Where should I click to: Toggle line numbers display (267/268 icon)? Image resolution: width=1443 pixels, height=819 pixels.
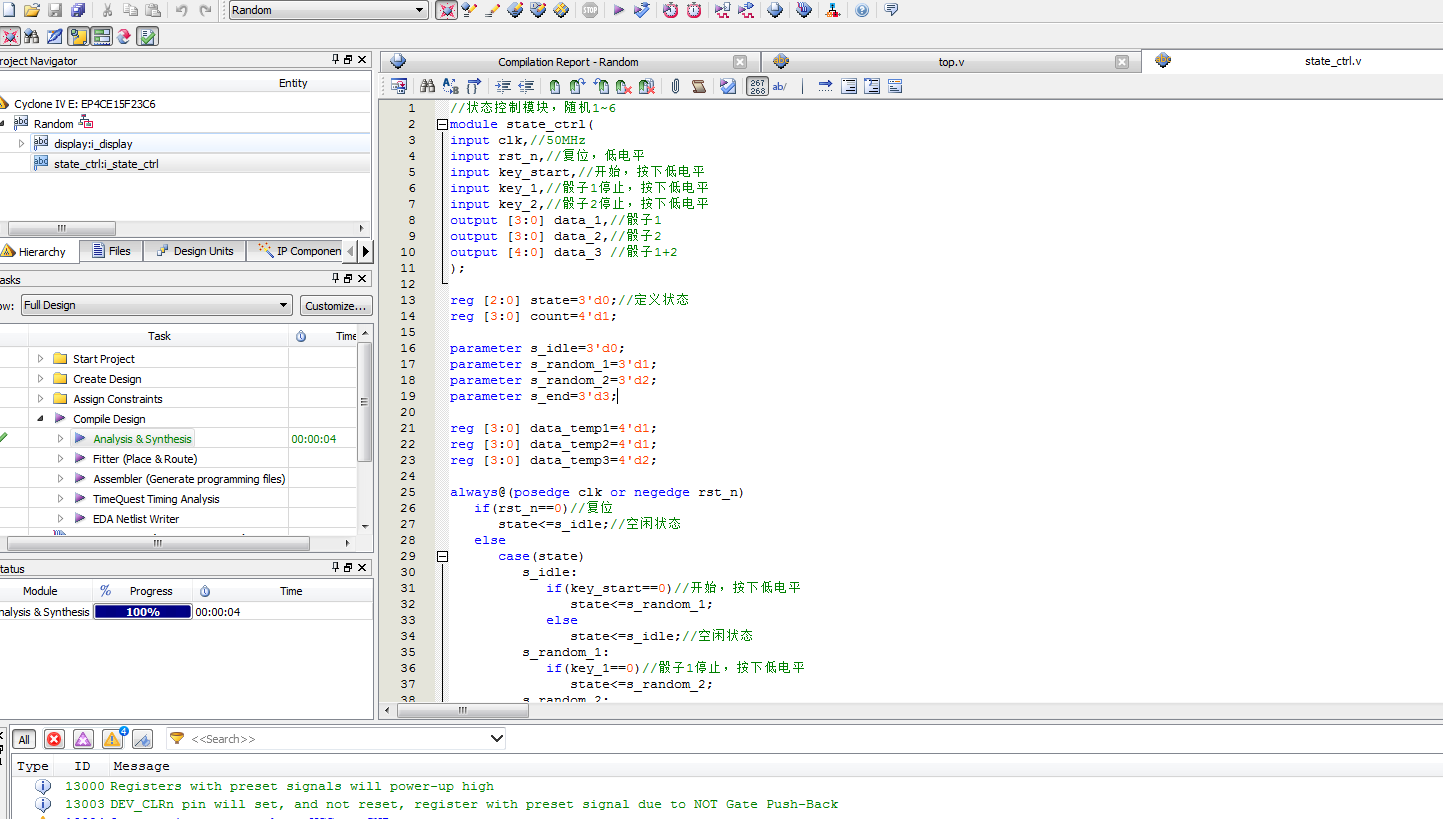click(758, 86)
